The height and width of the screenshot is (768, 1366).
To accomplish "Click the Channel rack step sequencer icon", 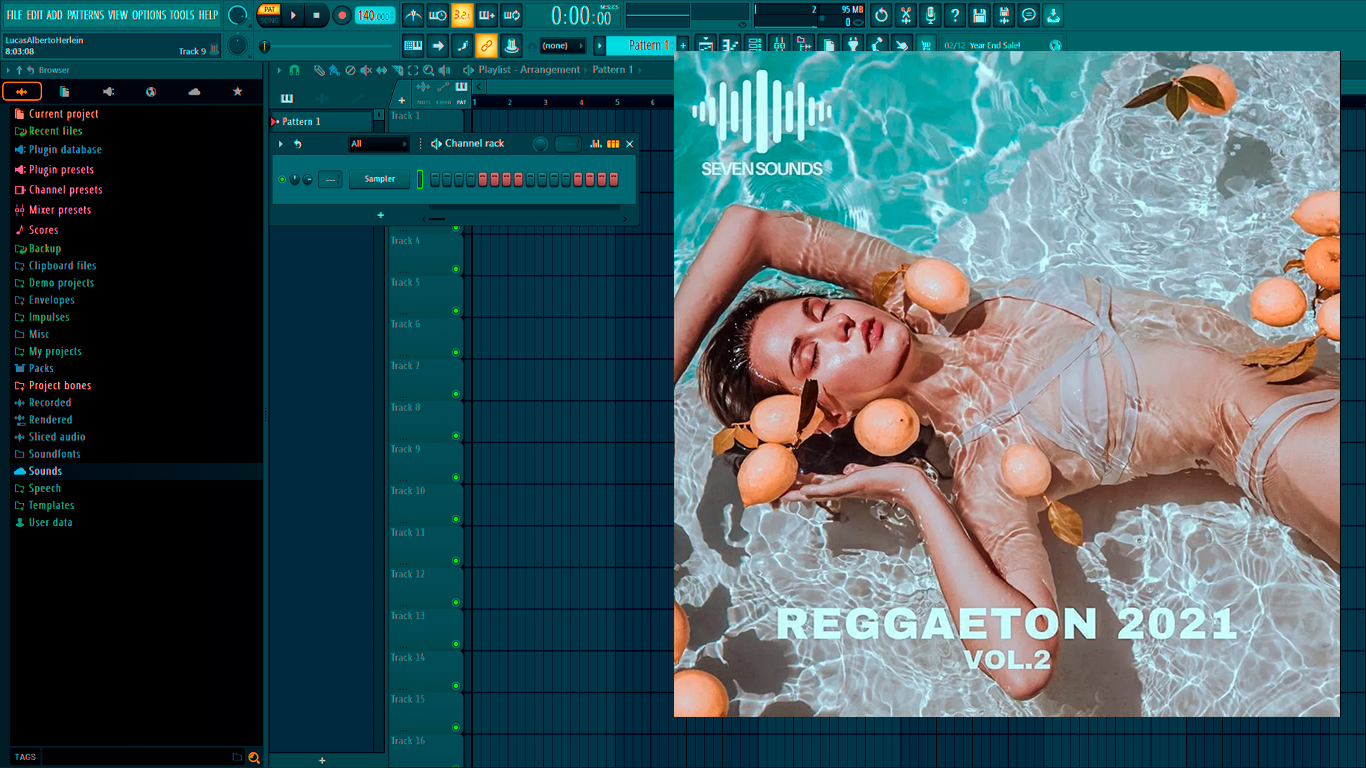I will coord(613,144).
